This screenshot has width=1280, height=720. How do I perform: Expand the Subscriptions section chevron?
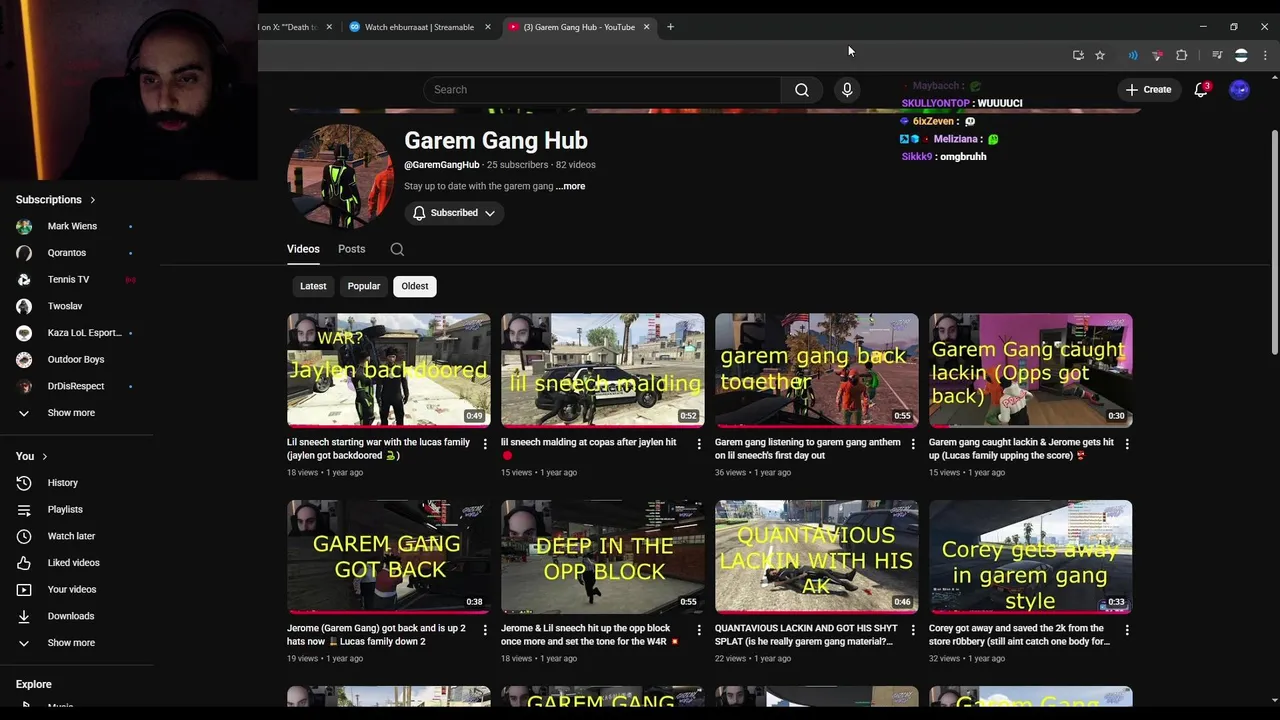93,200
